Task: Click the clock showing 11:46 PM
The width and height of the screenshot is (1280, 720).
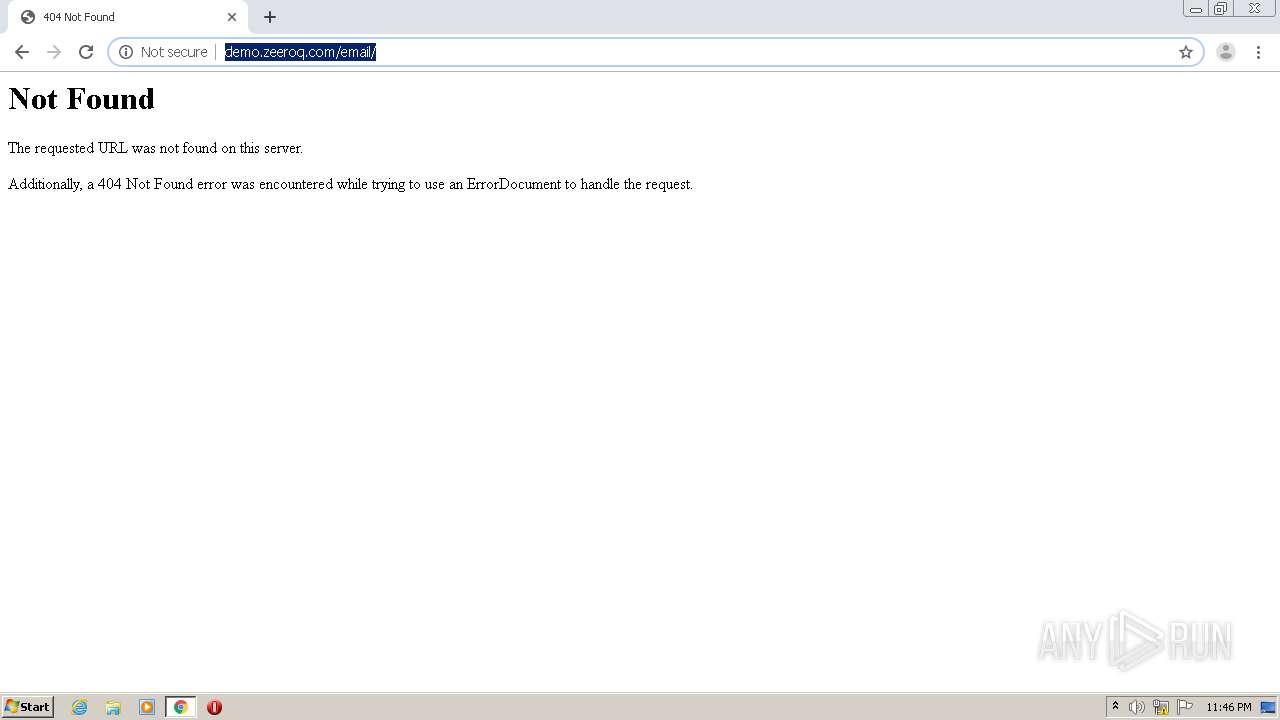Action: click(x=1228, y=707)
